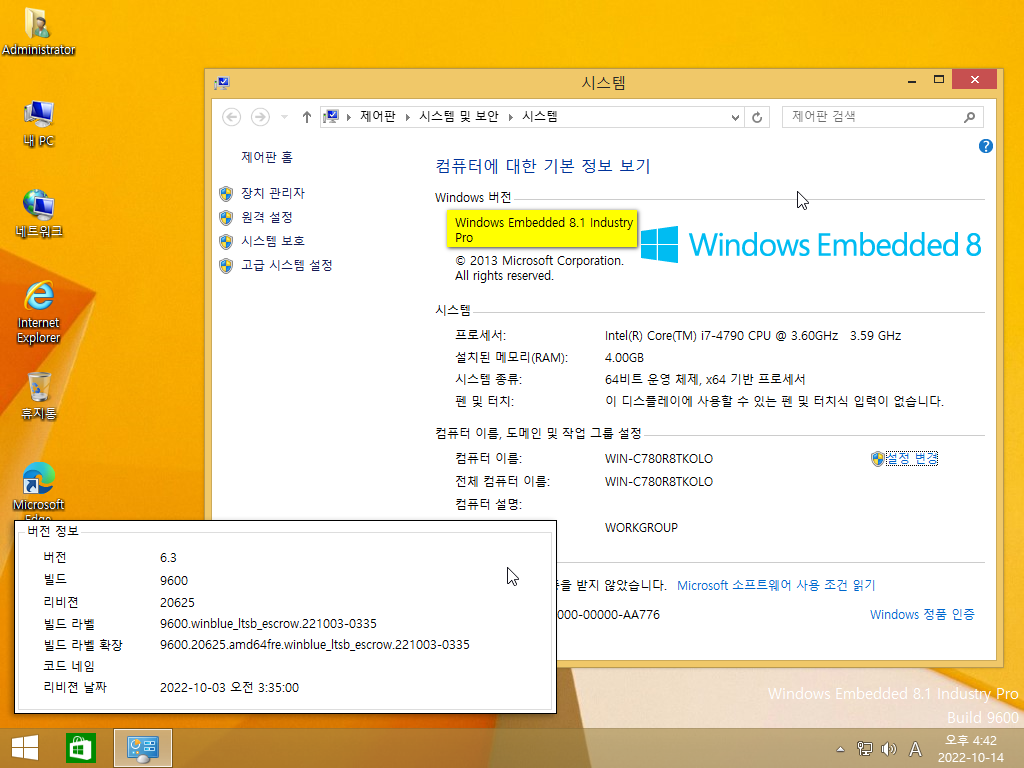Minimize the 시스템 window
The height and width of the screenshot is (768, 1024).
pos(912,80)
